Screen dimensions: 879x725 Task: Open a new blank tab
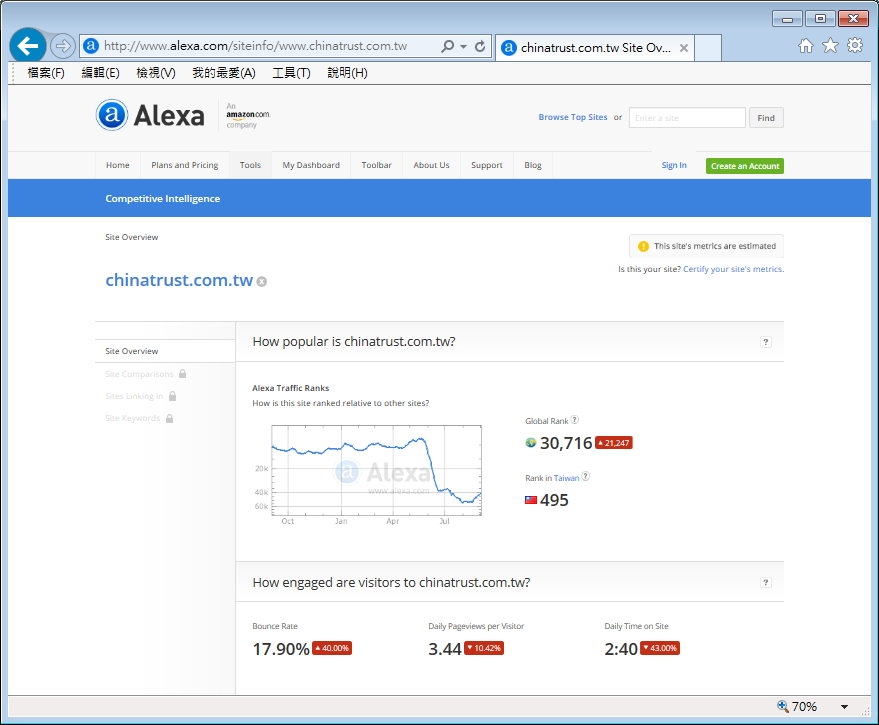coord(707,48)
